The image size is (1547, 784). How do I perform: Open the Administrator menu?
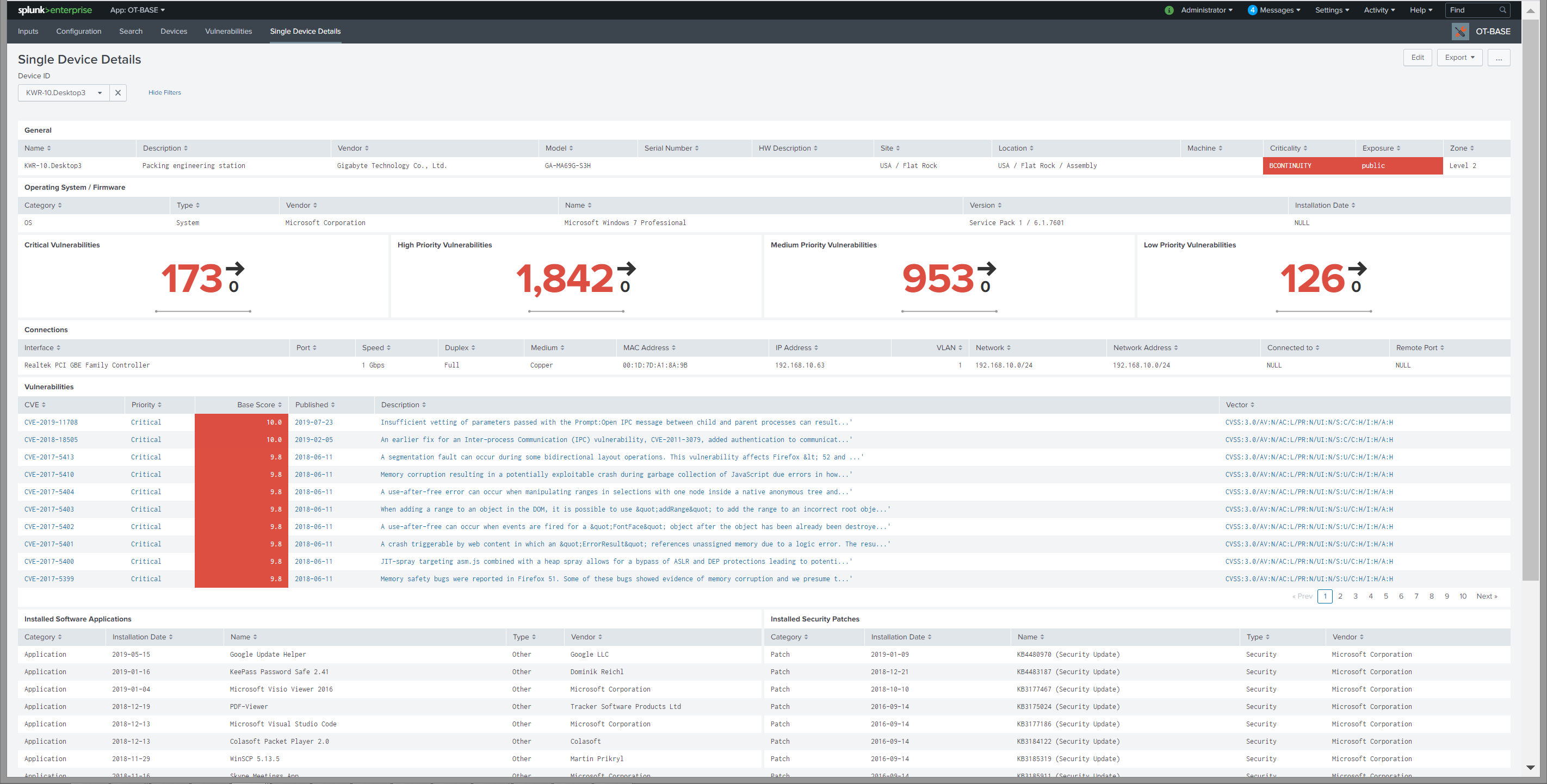click(1206, 10)
